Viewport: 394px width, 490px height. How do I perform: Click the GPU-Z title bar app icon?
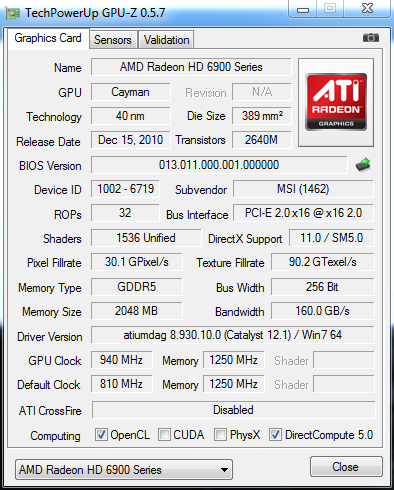click(13, 13)
